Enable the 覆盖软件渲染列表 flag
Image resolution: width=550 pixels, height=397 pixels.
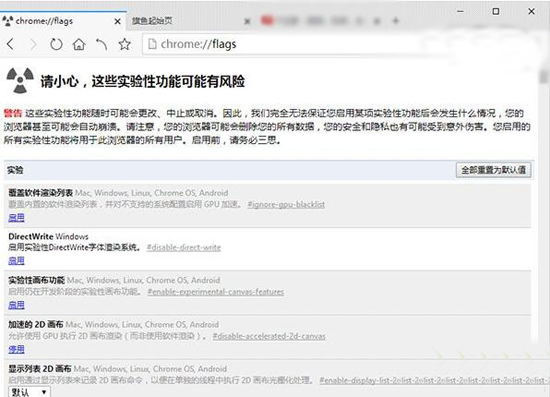[x=16, y=218]
